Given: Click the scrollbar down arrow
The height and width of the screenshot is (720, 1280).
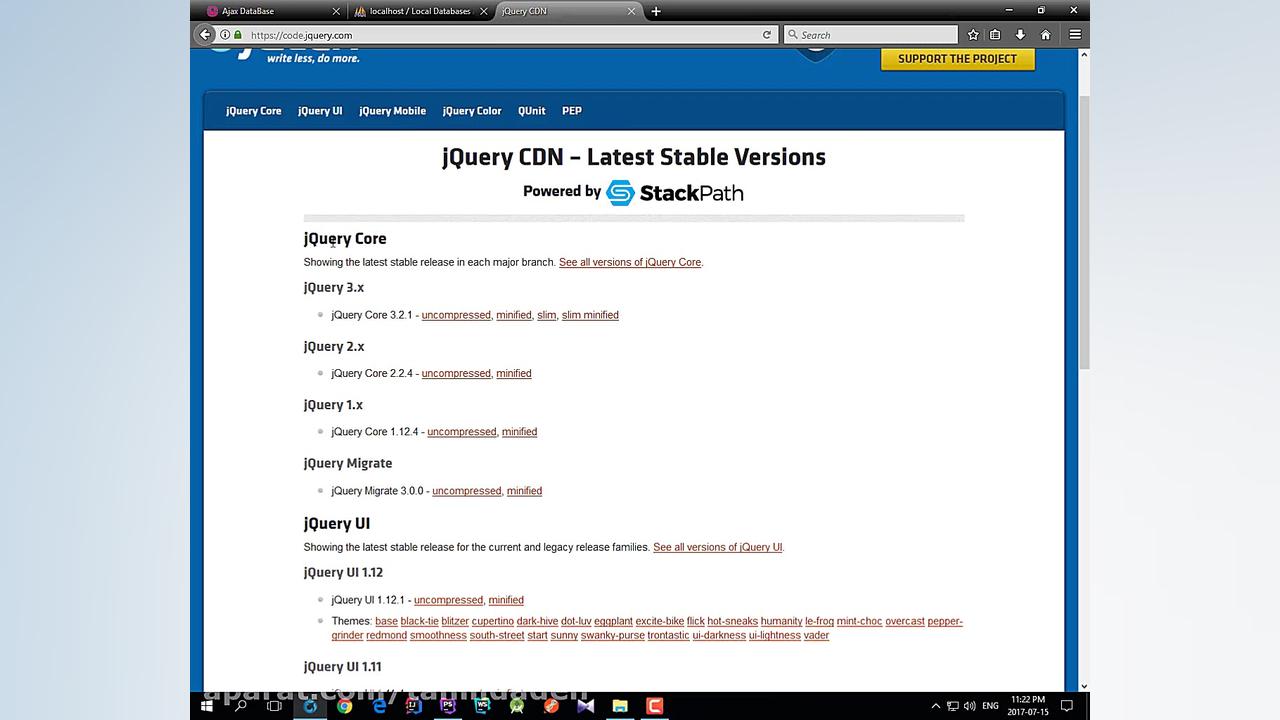Looking at the screenshot, I should pyautogui.click(x=1084, y=686).
